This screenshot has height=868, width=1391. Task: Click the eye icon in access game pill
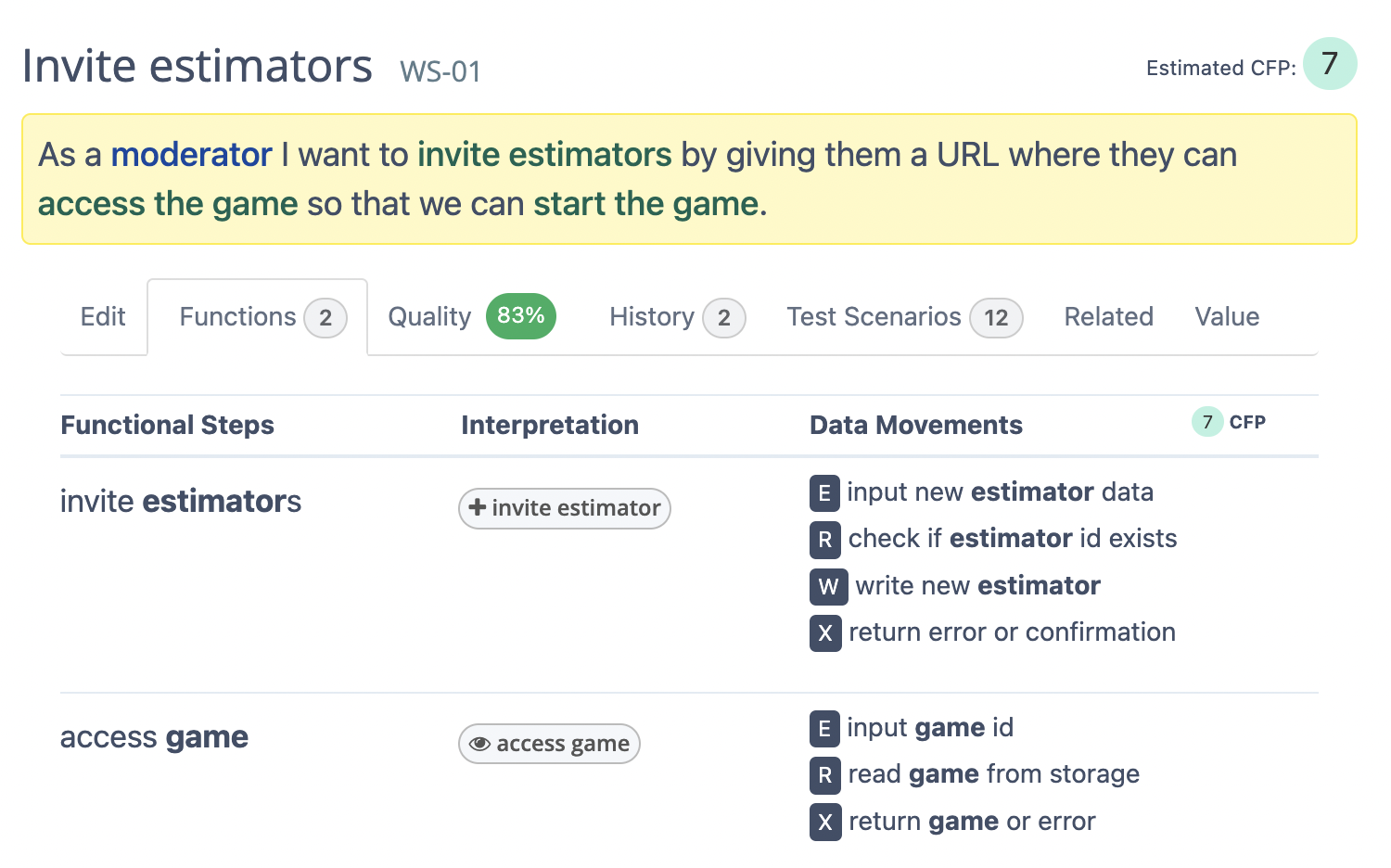tap(479, 744)
